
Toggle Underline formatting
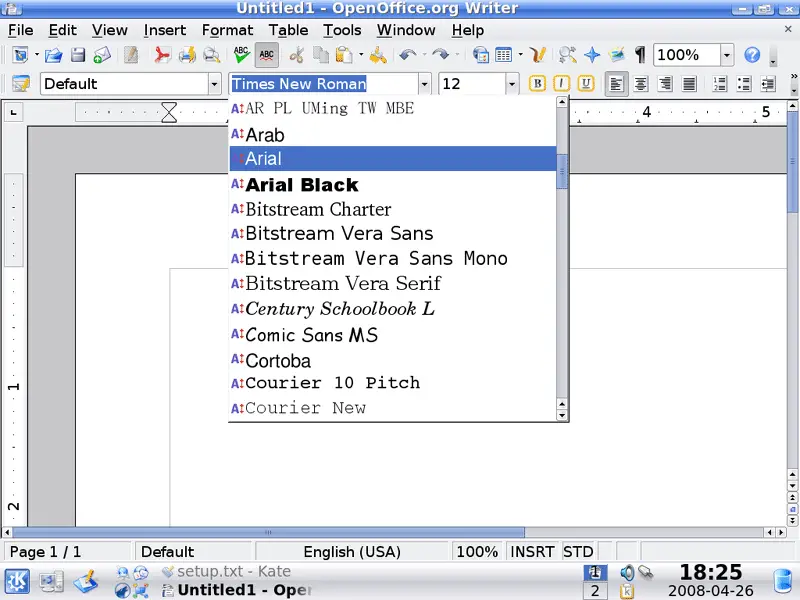(586, 84)
